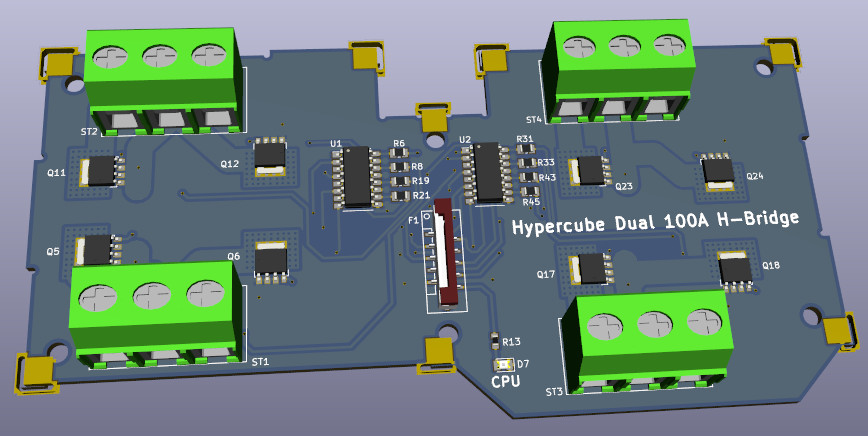Pick the R6 resistor body
Image resolution: width=868 pixels, height=436 pixels.
click(398, 153)
